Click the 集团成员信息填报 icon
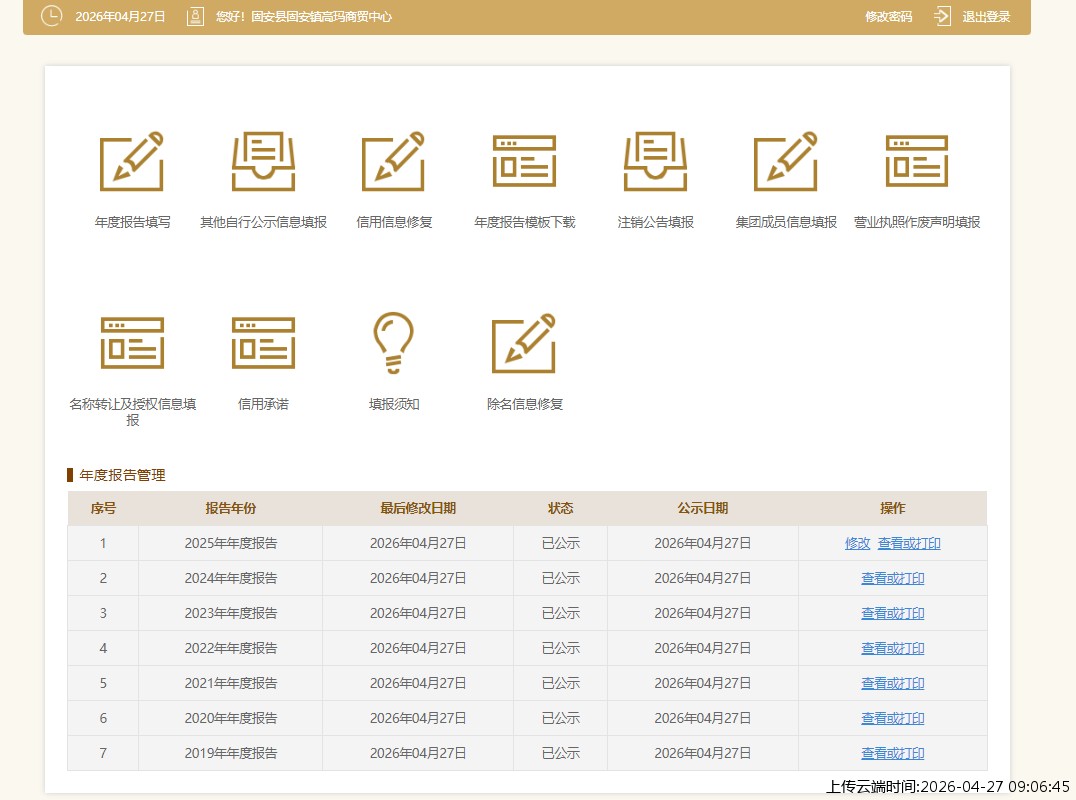Viewport: 1076px width, 800px height. pos(786,162)
